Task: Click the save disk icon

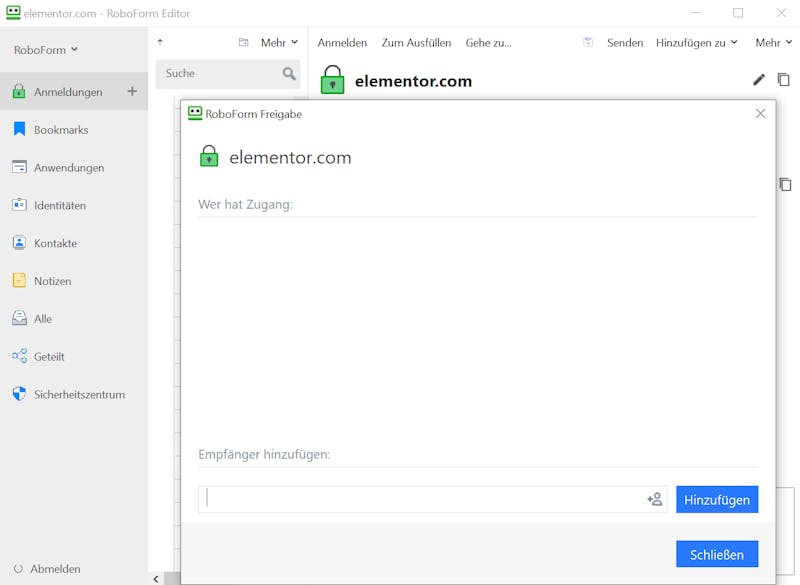Action: 588,42
